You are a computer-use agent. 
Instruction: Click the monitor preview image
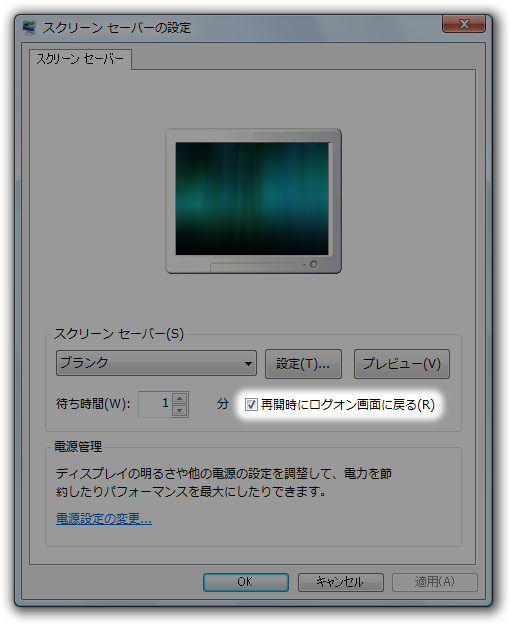click(254, 201)
